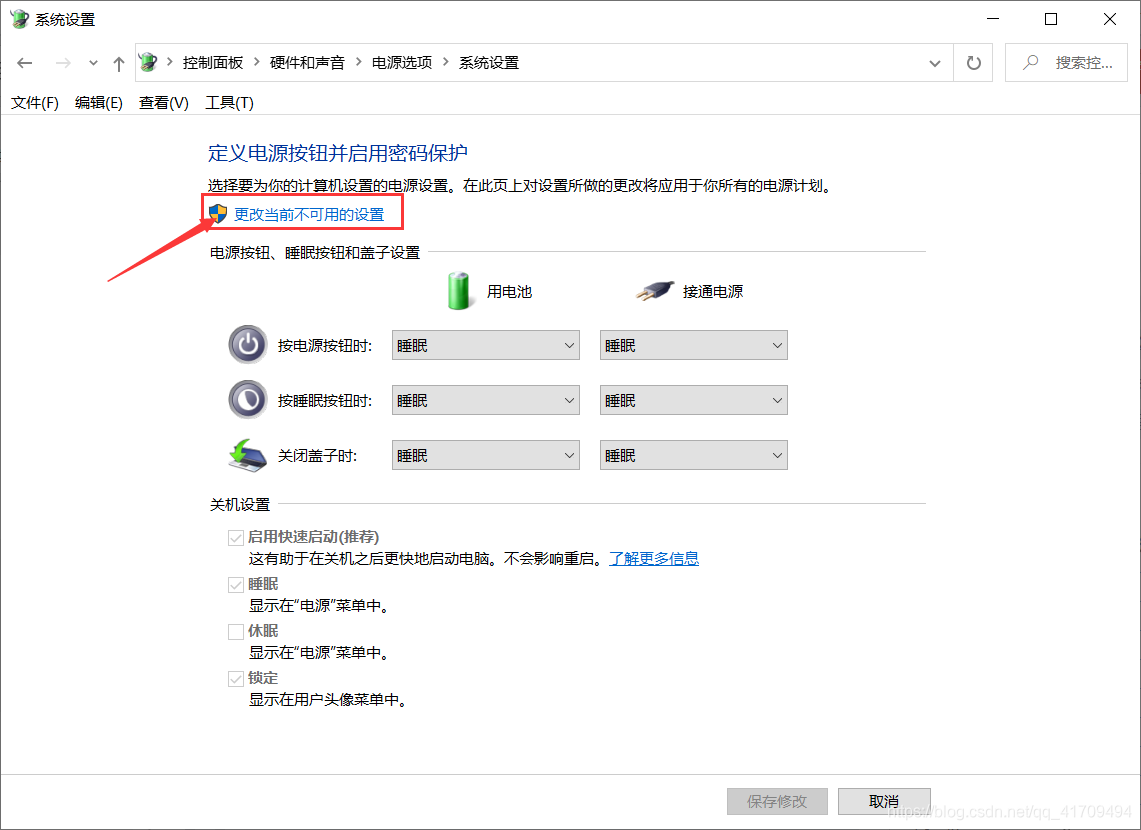Expand address bar history dropdown arrow
Image resolution: width=1141 pixels, height=830 pixels.
[x=934, y=63]
